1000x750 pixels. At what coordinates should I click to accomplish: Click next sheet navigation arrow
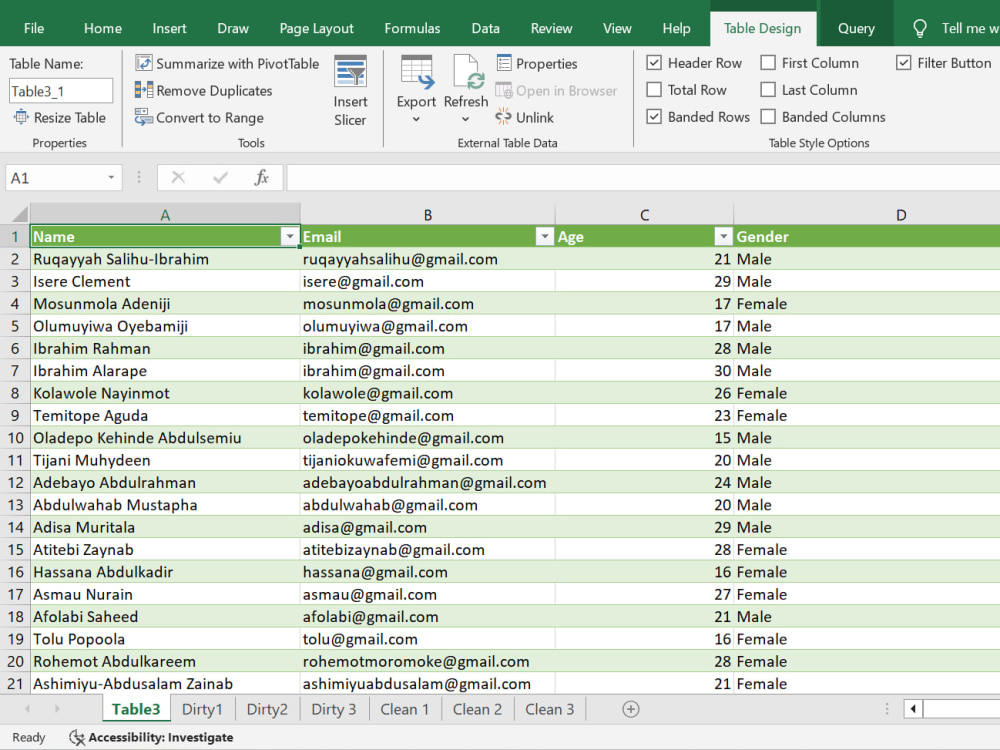57,709
